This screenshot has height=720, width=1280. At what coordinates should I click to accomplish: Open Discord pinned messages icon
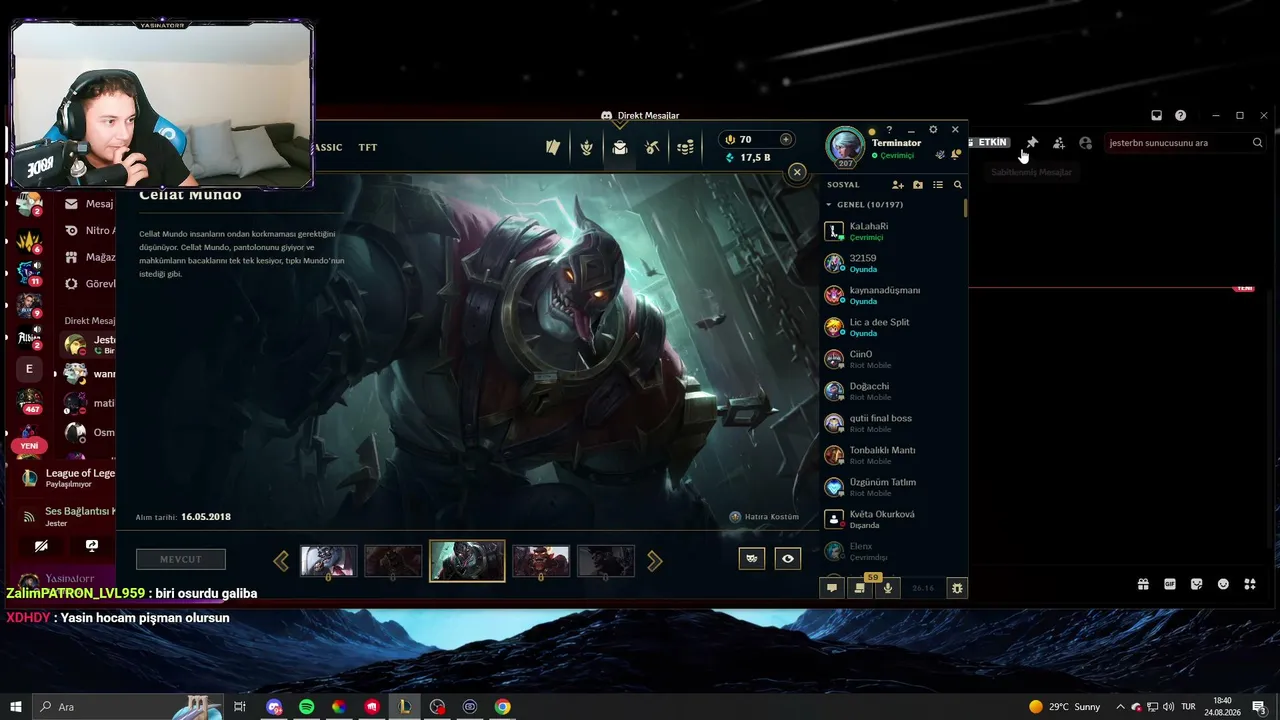1032,143
